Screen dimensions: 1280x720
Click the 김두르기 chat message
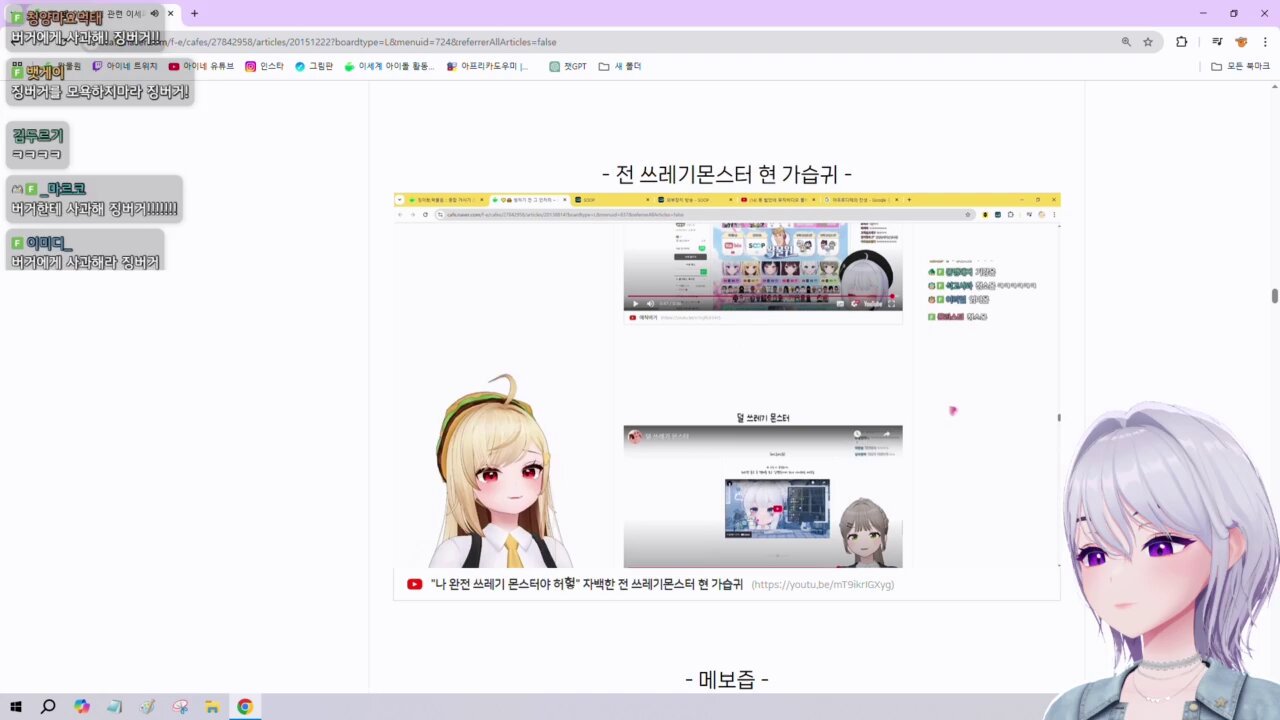pyautogui.click(x=38, y=145)
